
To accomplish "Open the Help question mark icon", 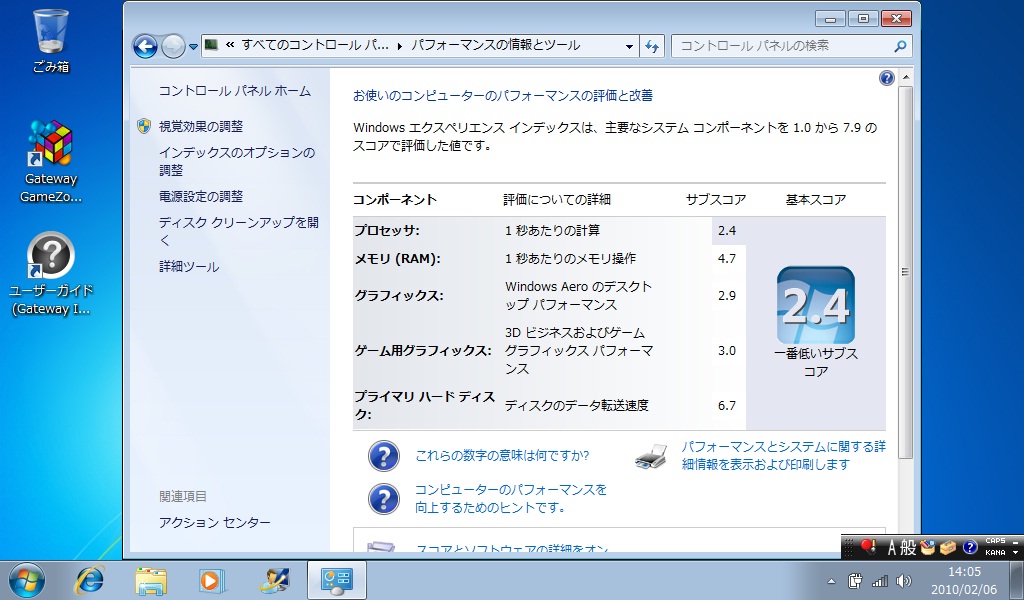I will click(x=886, y=78).
